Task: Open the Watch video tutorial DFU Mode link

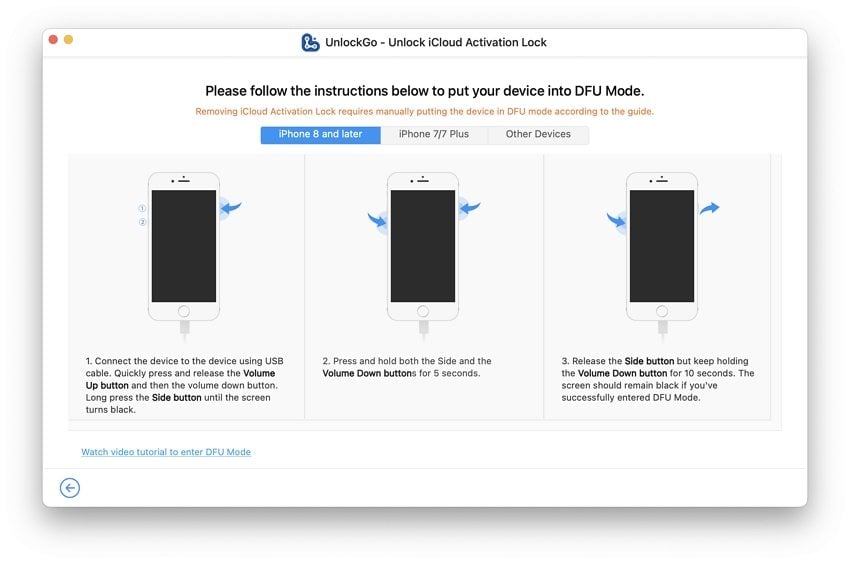Action: [x=166, y=452]
